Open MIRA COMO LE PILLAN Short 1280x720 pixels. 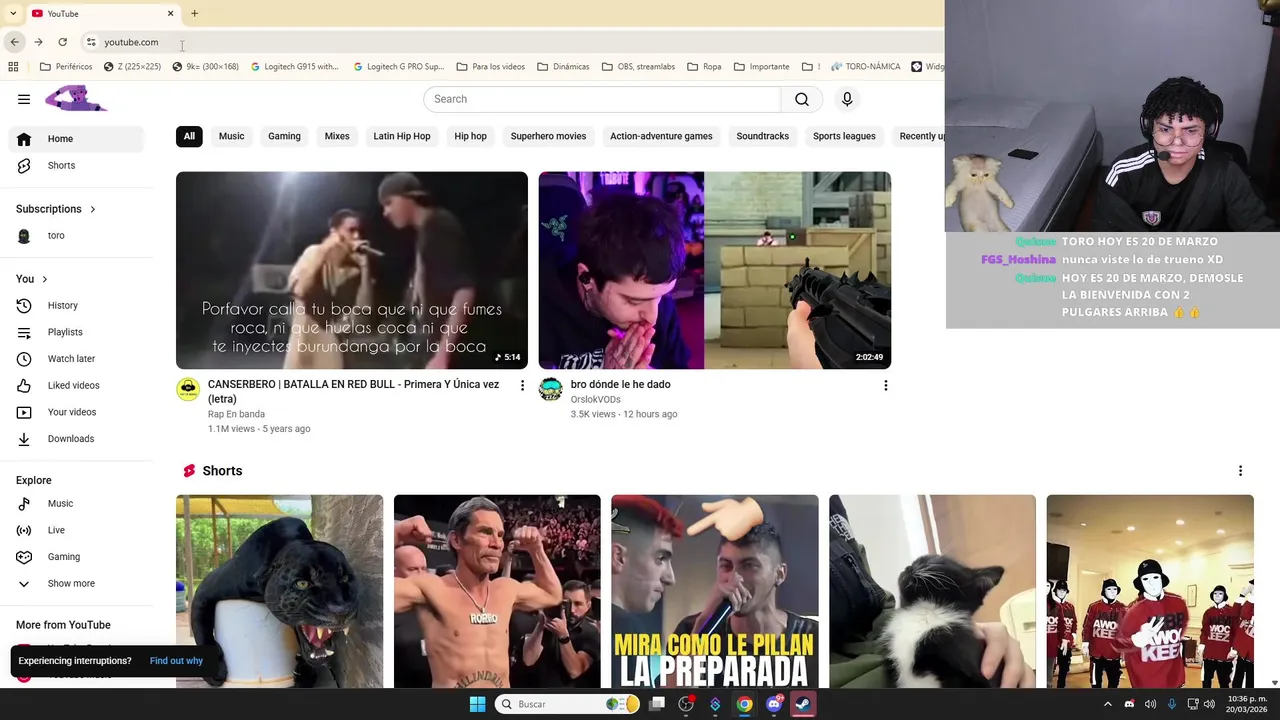(x=714, y=591)
